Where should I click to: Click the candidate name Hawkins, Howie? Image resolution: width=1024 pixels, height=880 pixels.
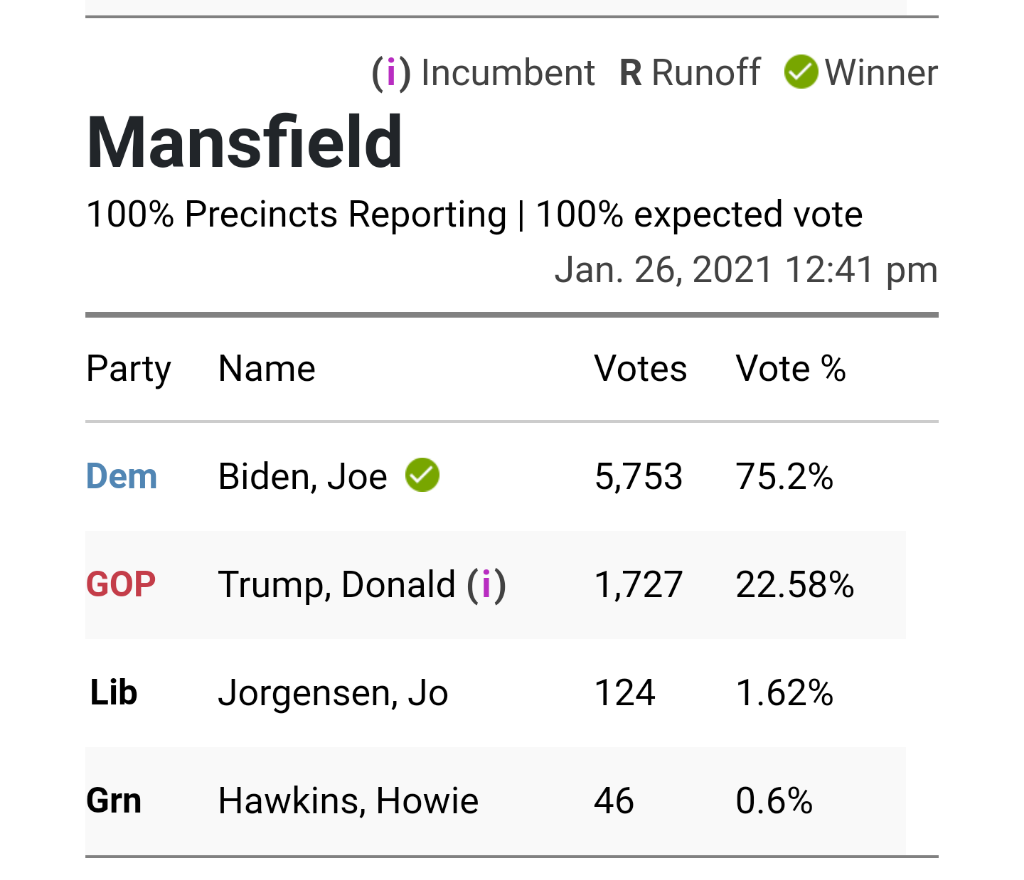(348, 801)
